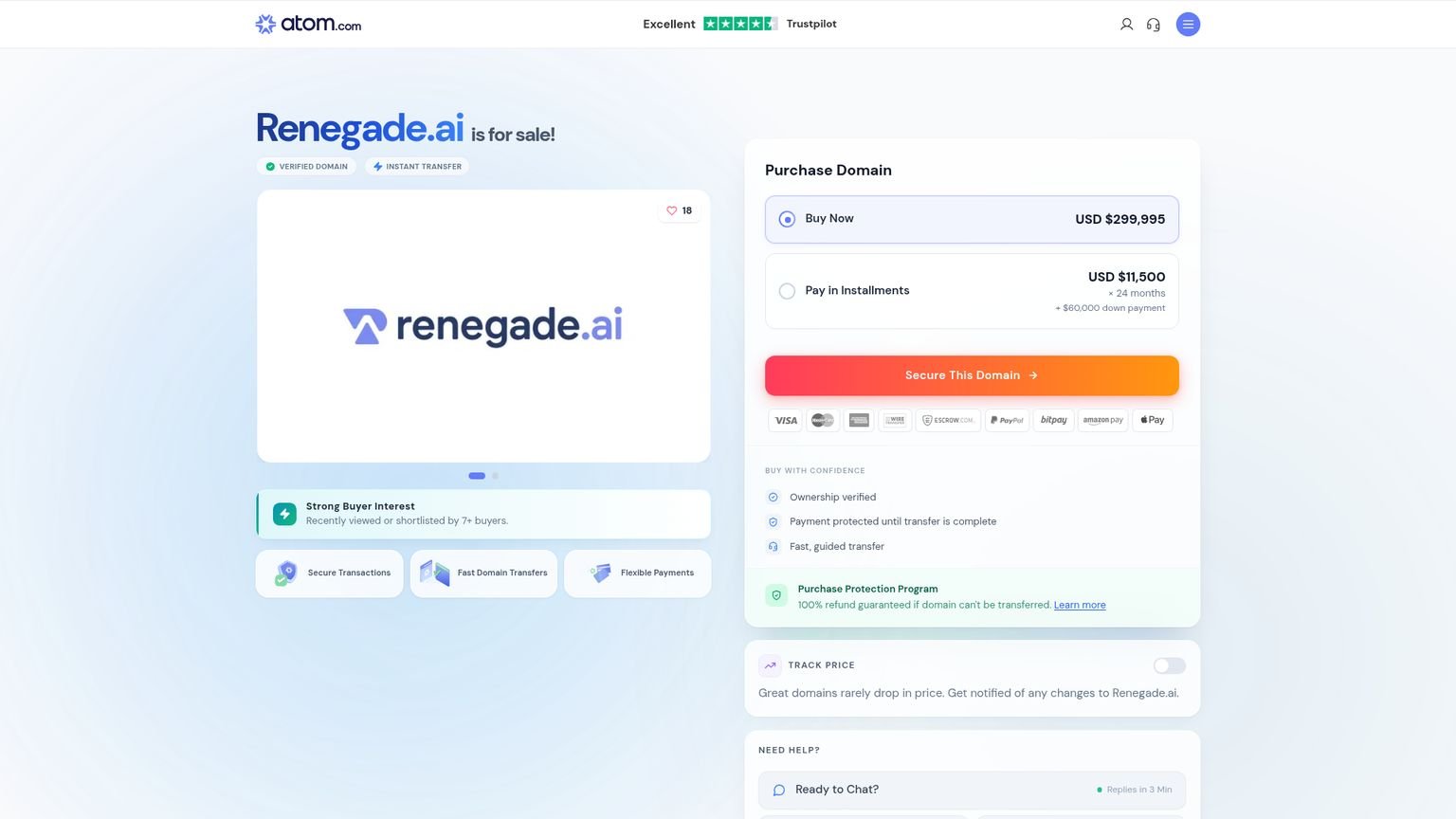This screenshot has height=819, width=1456.
Task: Click the Secure This Domain button
Action: tap(972, 375)
